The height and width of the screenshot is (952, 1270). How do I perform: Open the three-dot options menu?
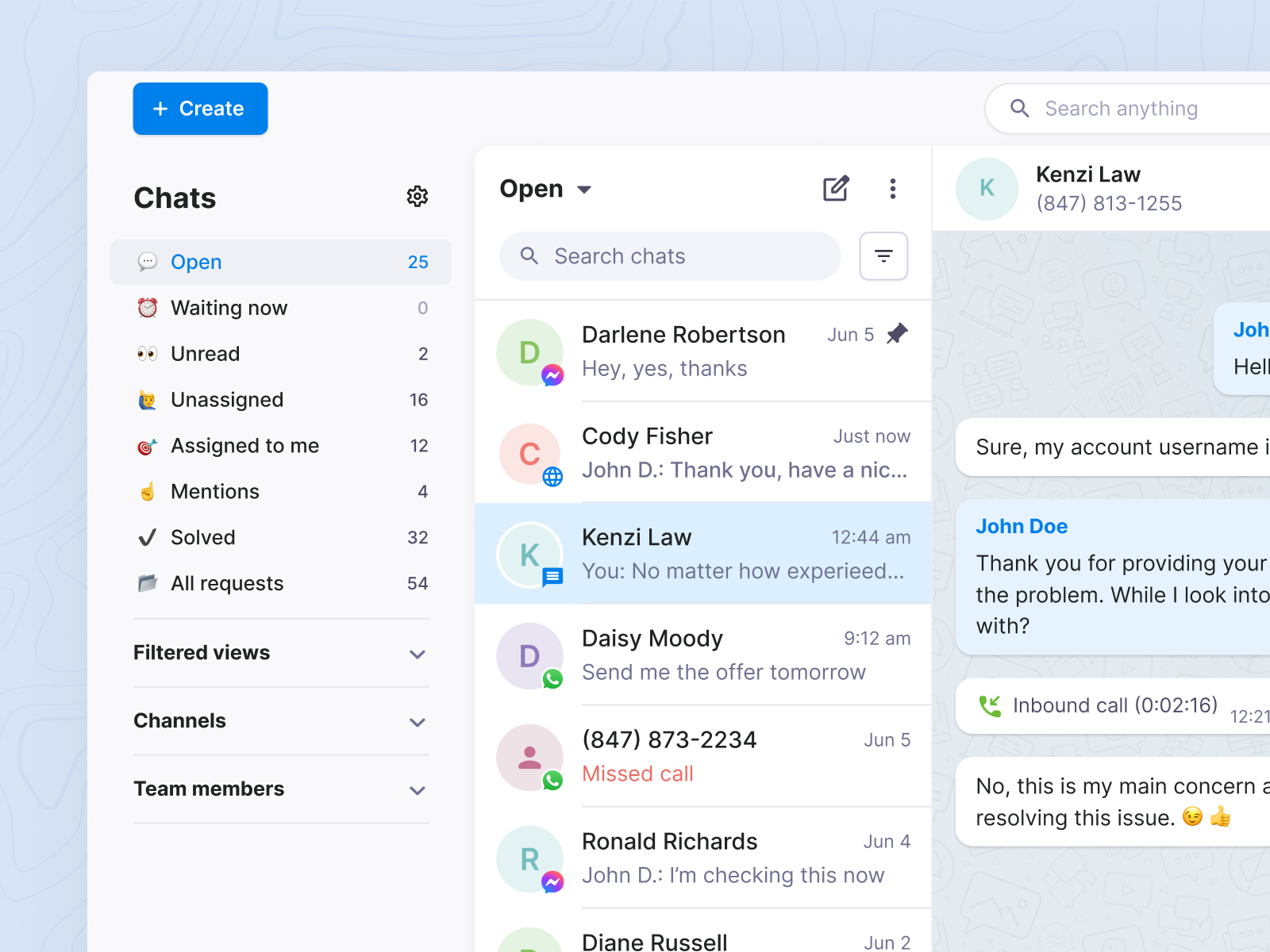pos(893,188)
